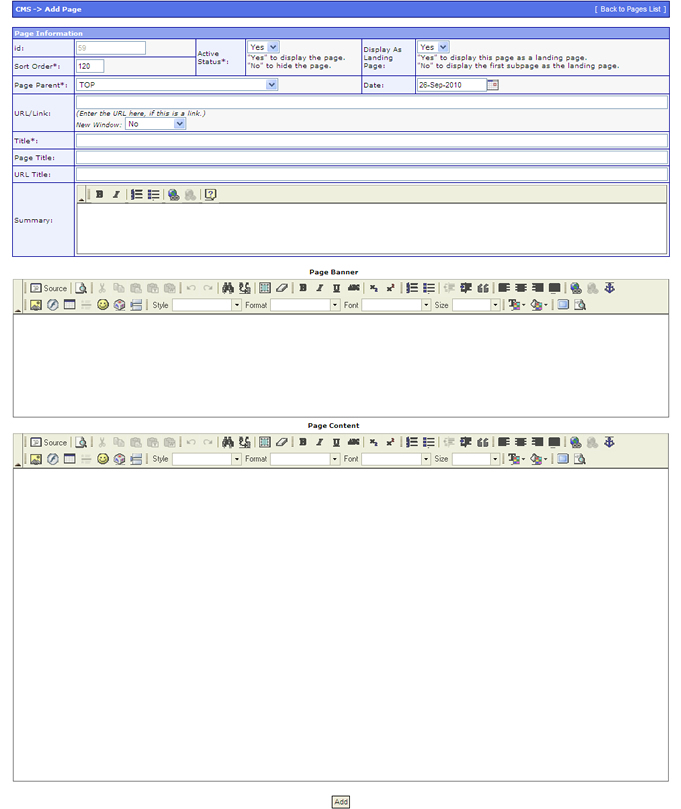Follow the Back to Pages List link
The width and height of the screenshot is (681, 809).
tap(630, 8)
